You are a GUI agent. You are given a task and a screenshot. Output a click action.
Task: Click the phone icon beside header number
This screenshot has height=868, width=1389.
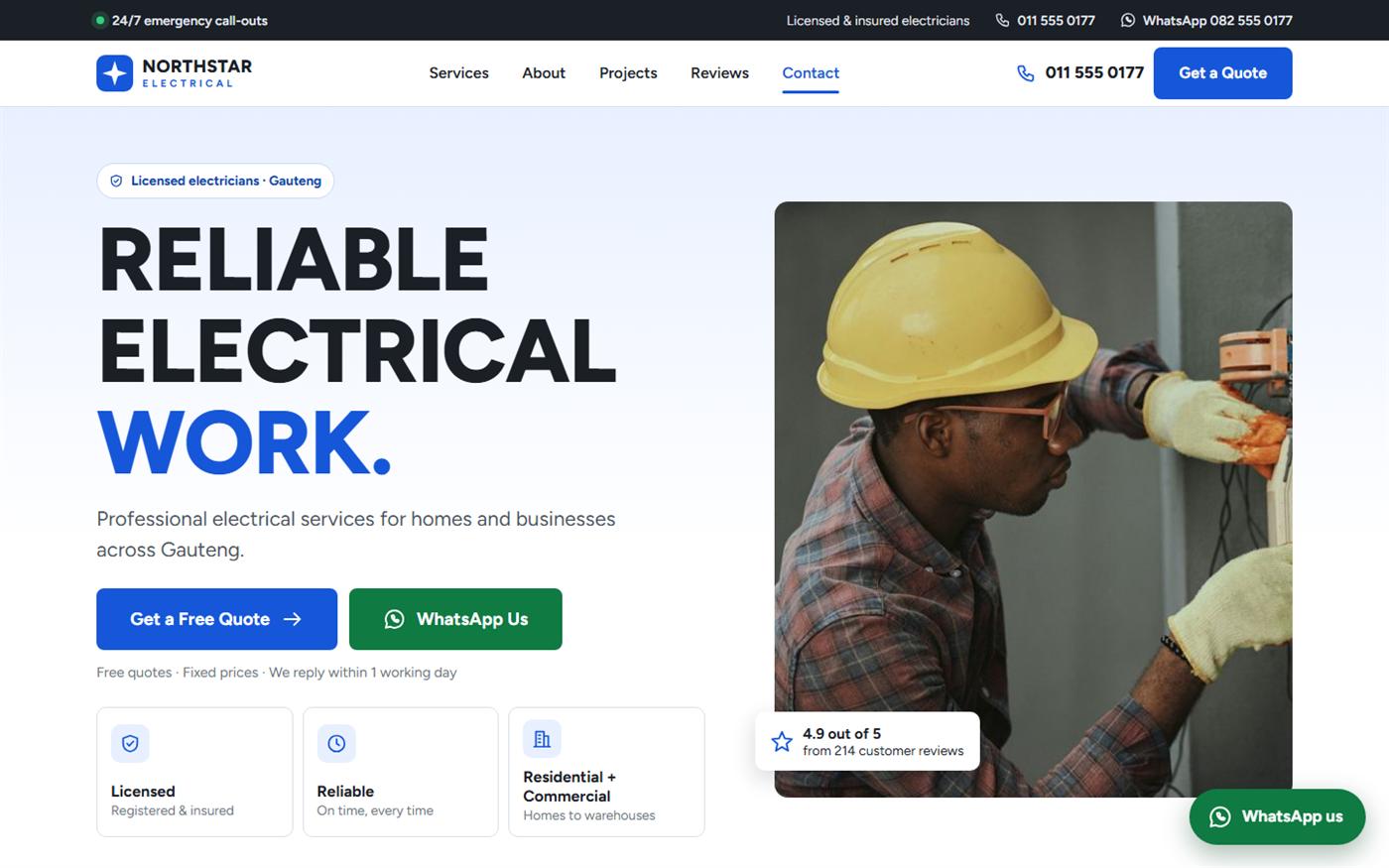tap(1025, 73)
